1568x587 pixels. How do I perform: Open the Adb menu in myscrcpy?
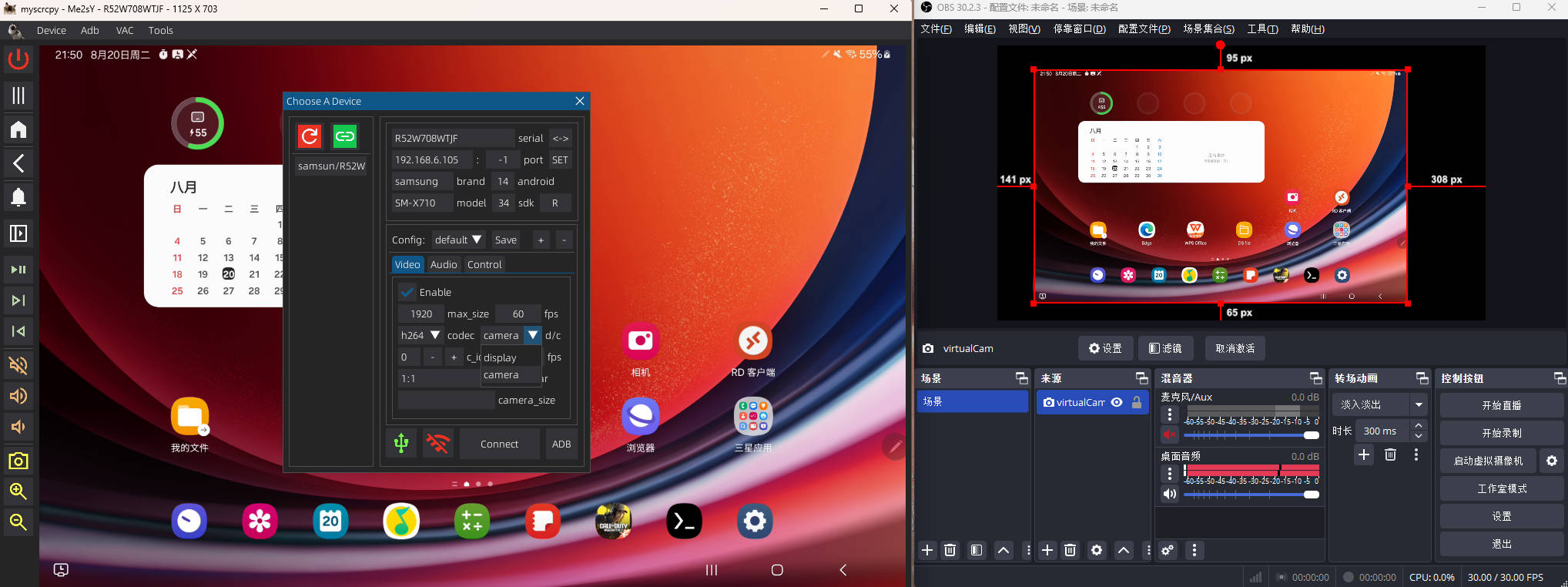pyautogui.click(x=90, y=30)
